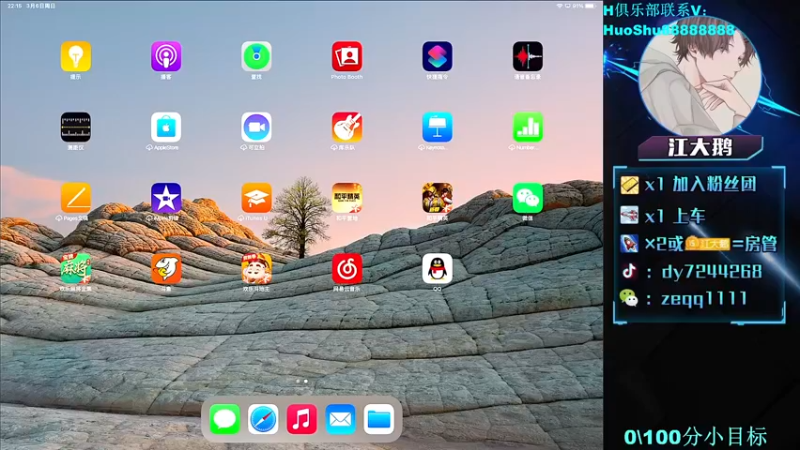
Task: Open the iMovie purple star app
Action: (x=166, y=197)
